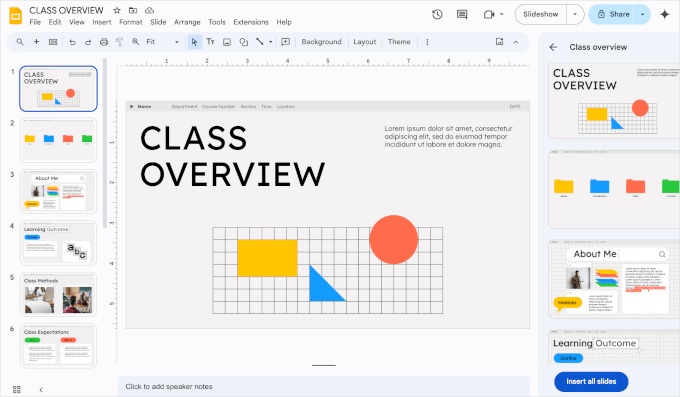Open the Format menu

click(x=131, y=22)
